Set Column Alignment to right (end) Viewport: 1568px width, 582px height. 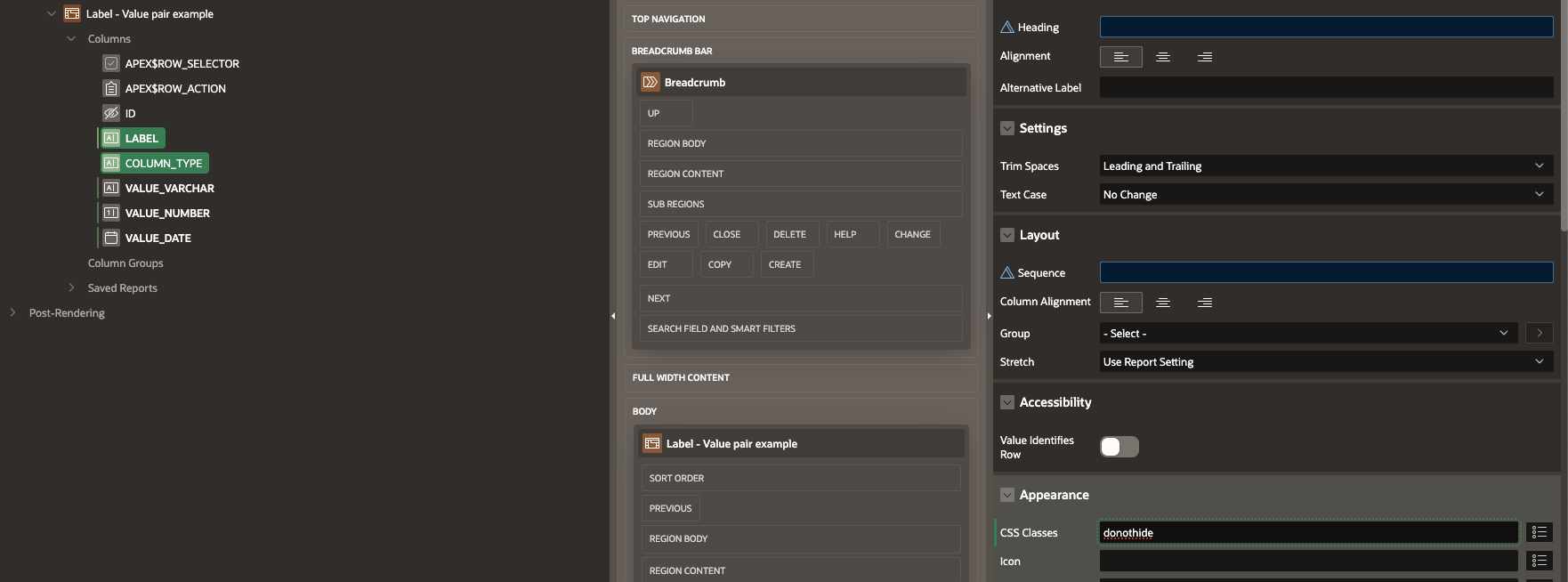pyautogui.click(x=1204, y=303)
